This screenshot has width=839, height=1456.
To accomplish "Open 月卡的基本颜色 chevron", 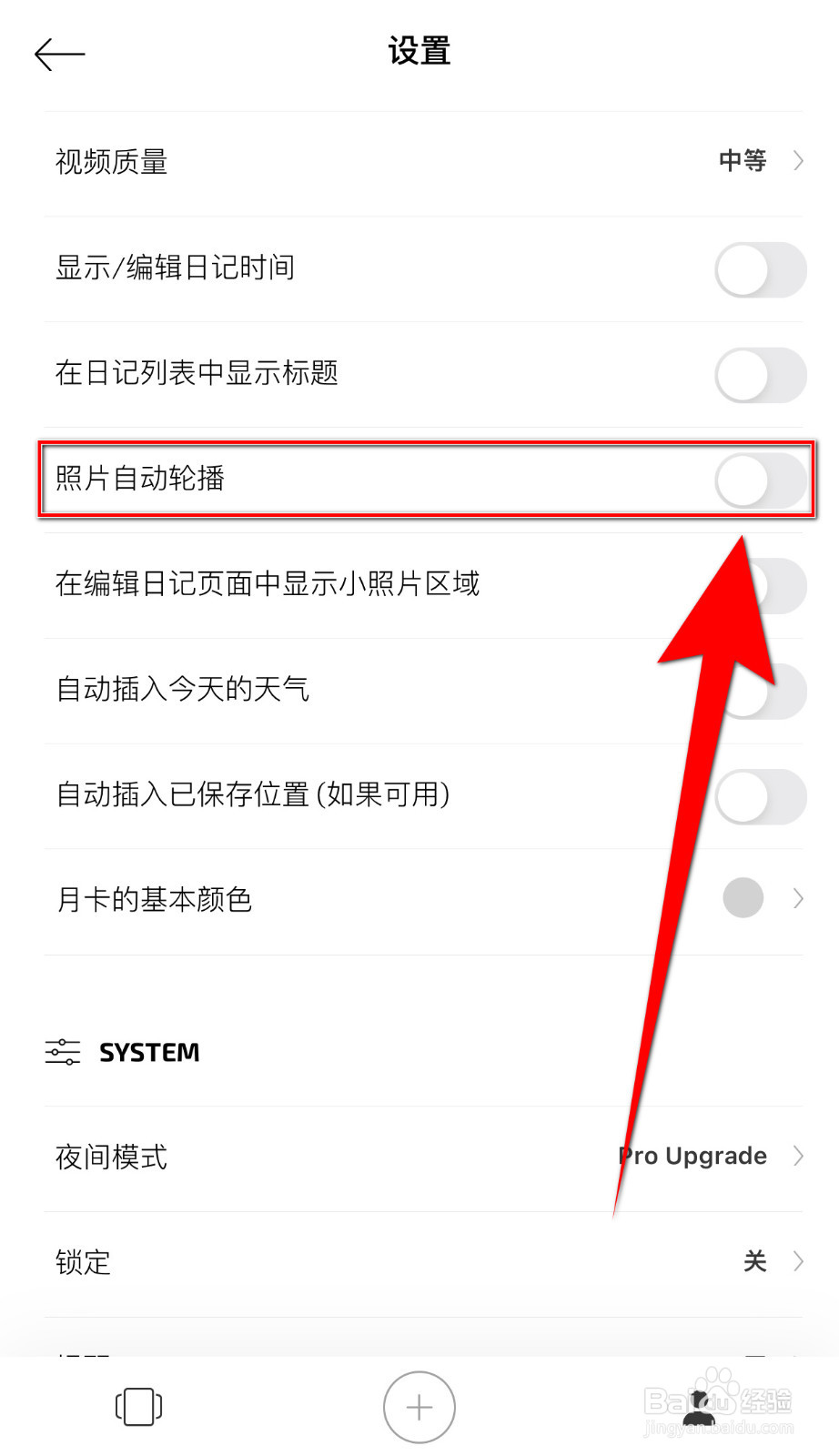I will [x=798, y=898].
